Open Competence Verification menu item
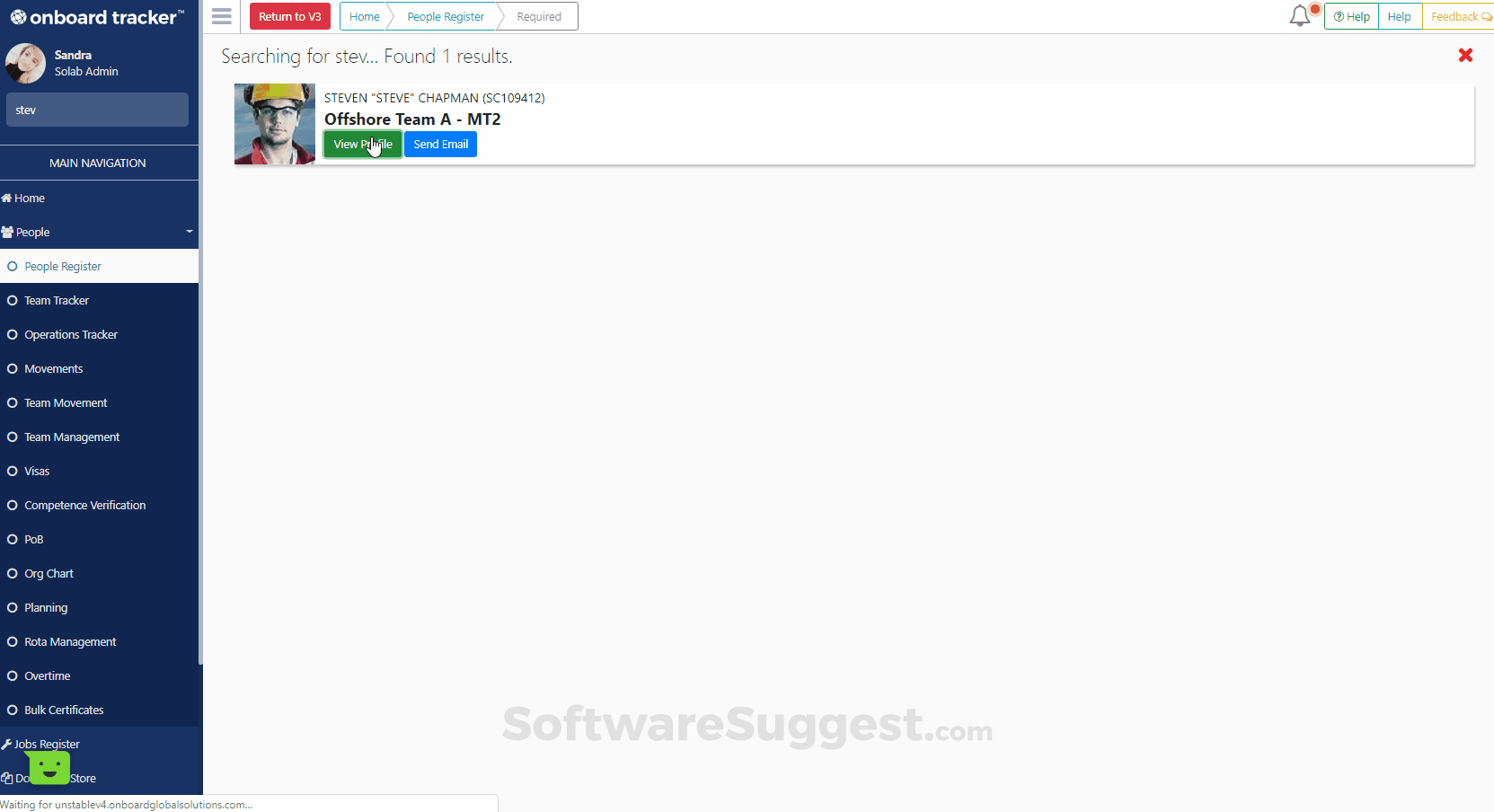The image size is (1494, 812). tap(99, 505)
